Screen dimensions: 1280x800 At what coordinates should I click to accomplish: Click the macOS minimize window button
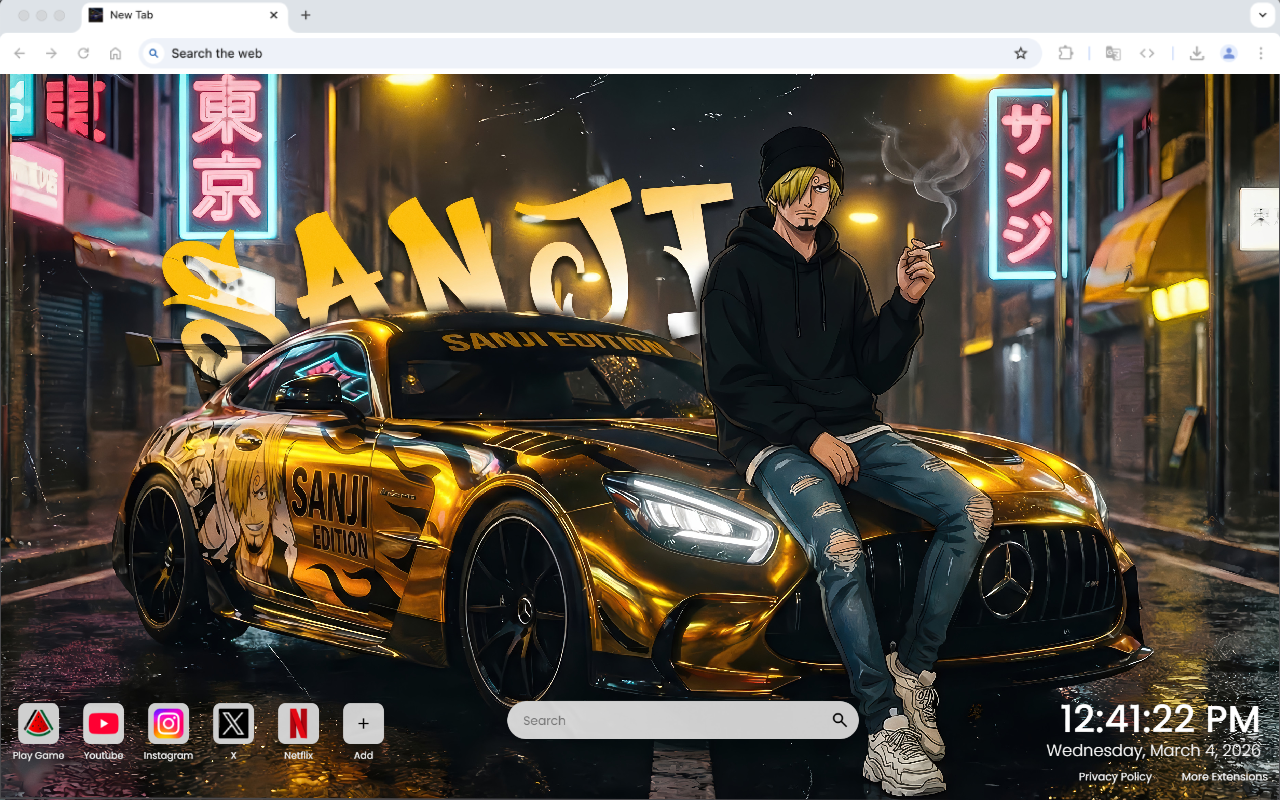41,16
